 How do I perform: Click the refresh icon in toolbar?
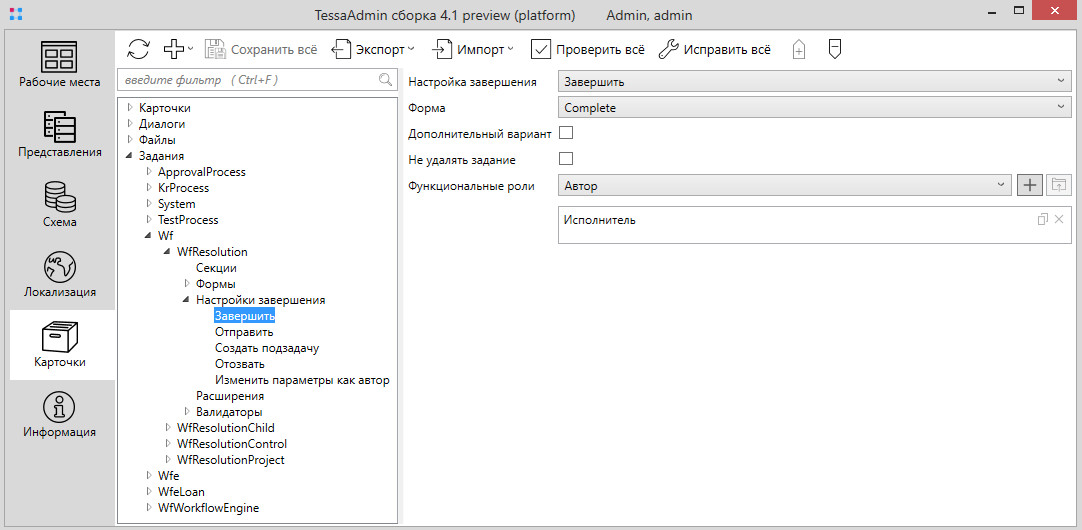click(x=138, y=49)
